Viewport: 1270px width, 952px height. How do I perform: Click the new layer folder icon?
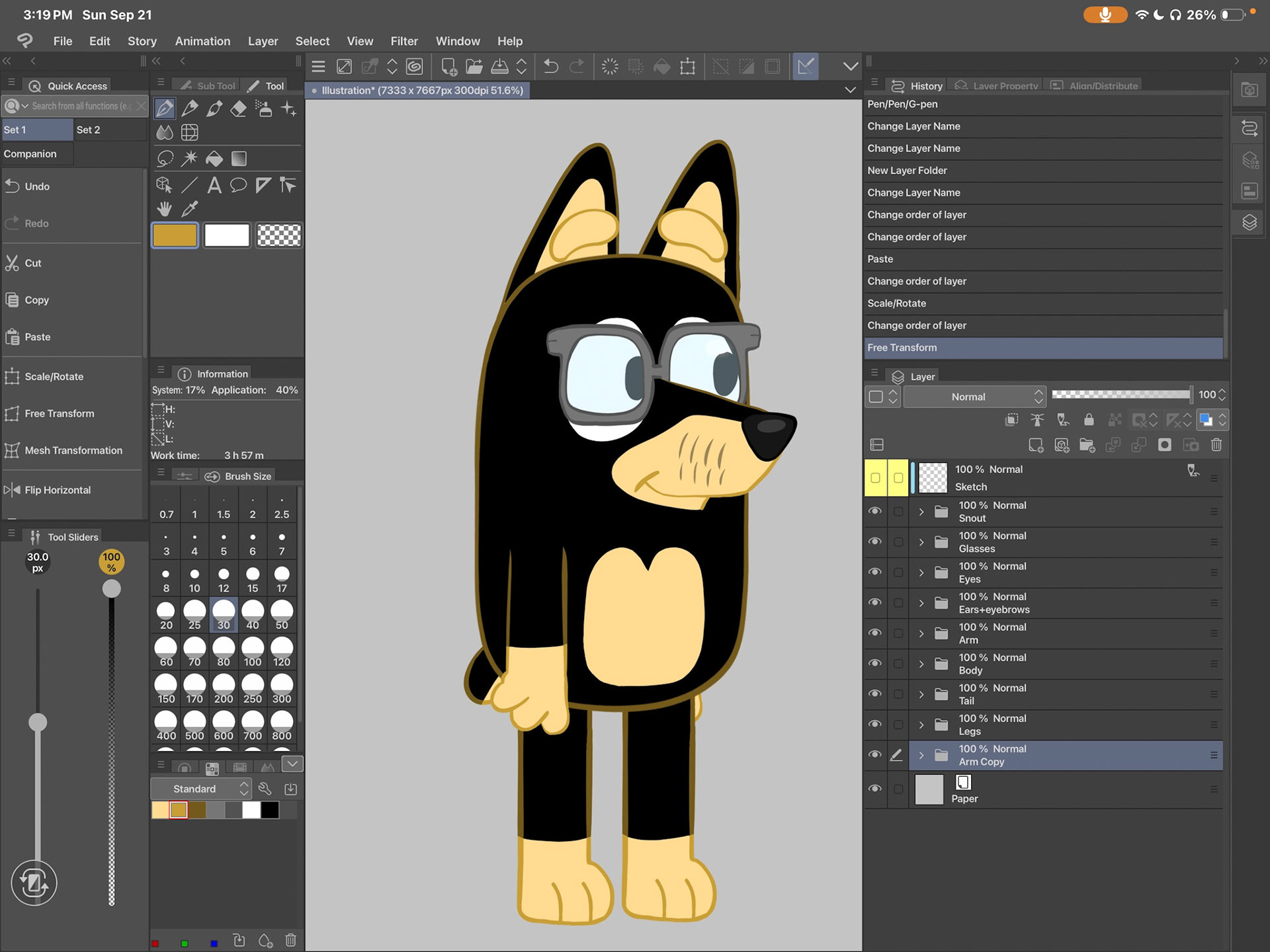[1087, 445]
